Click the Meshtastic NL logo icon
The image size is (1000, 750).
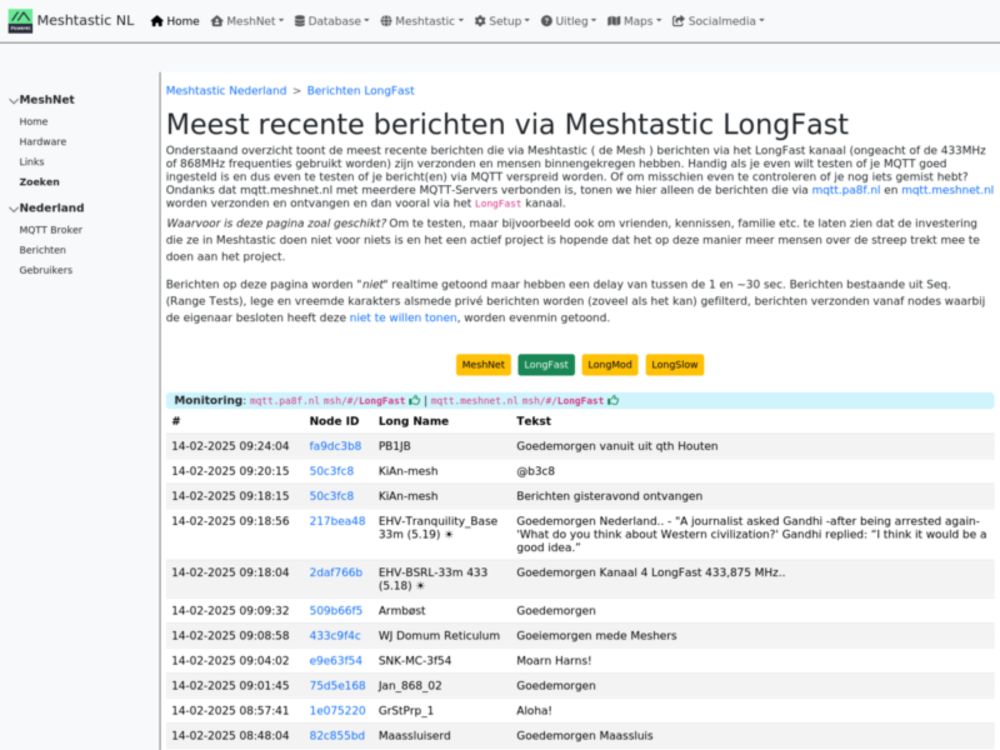pyautogui.click(x=20, y=21)
